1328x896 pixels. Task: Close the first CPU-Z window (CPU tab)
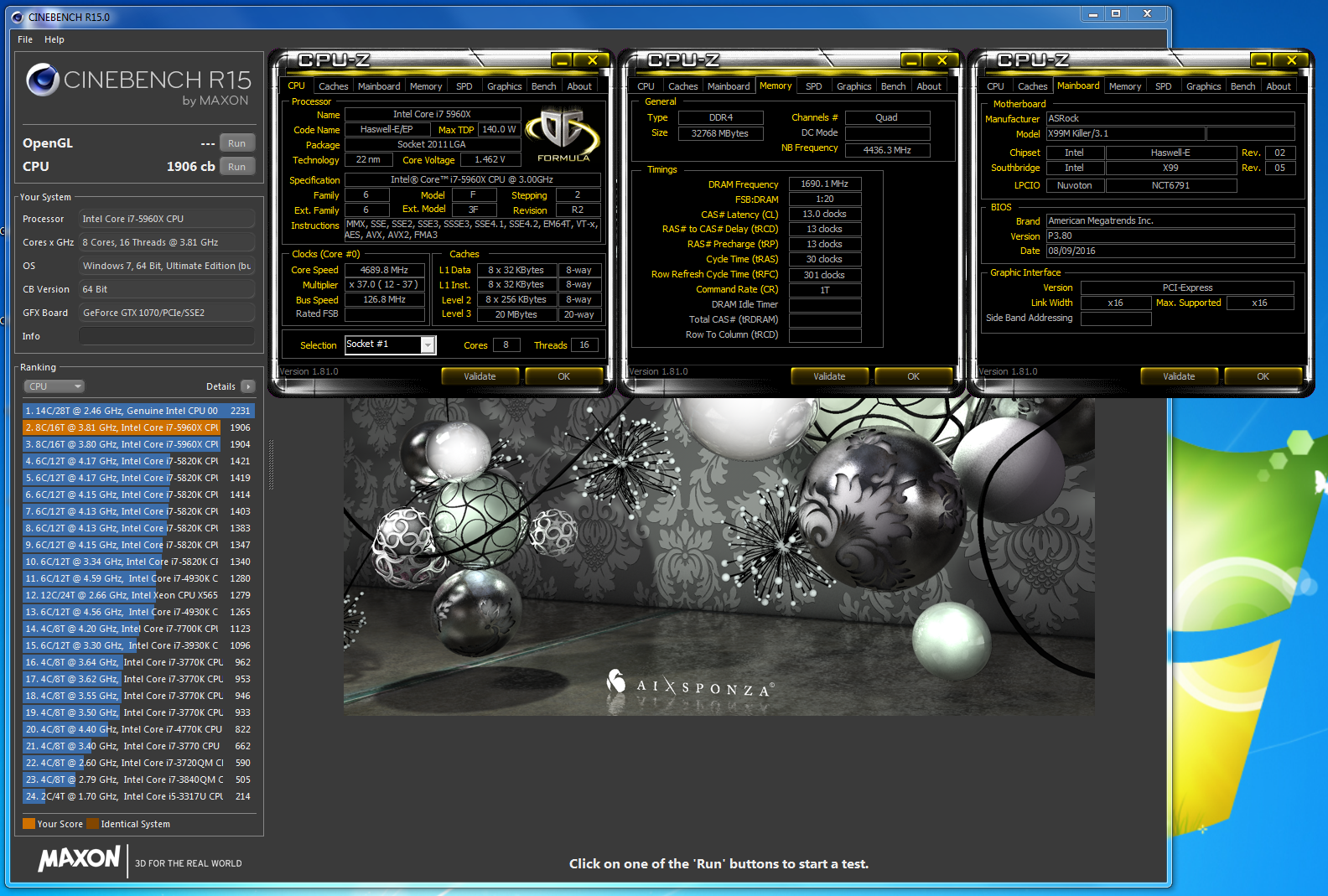pyautogui.click(x=592, y=60)
